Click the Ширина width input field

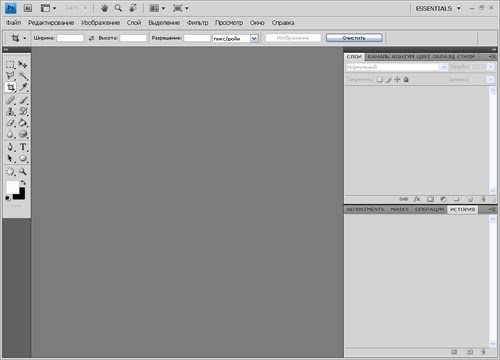[70, 38]
